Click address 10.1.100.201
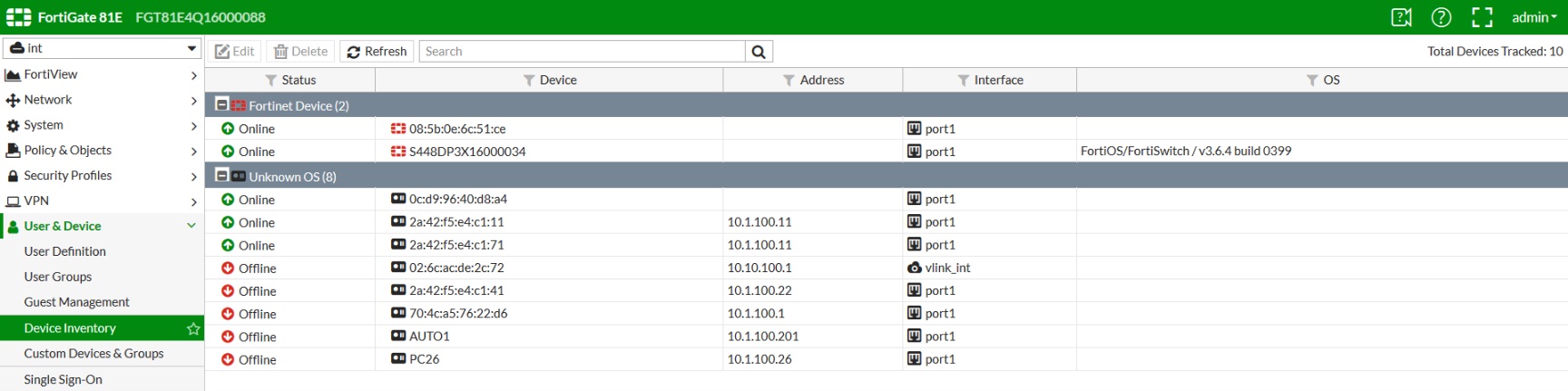 click(x=763, y=337)
